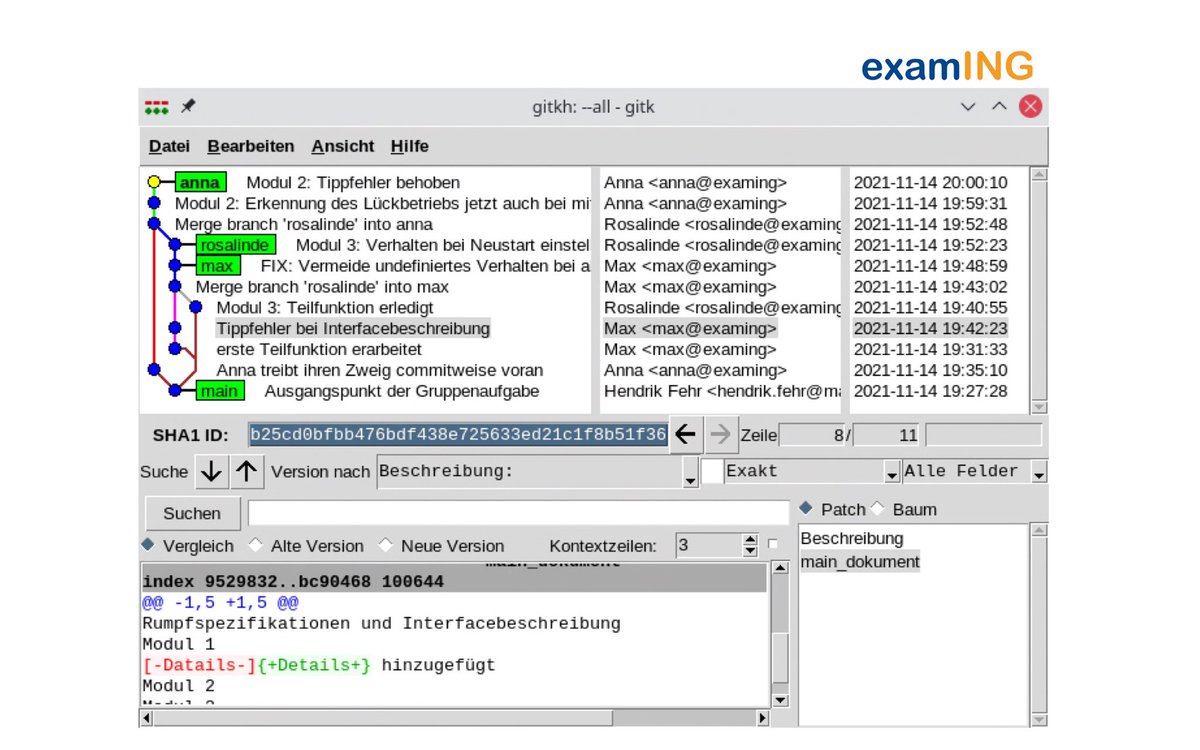Click the vertical scrollbar thumb in diff pane
Viewport: 1200px width, 750px height.
(780, 656)
